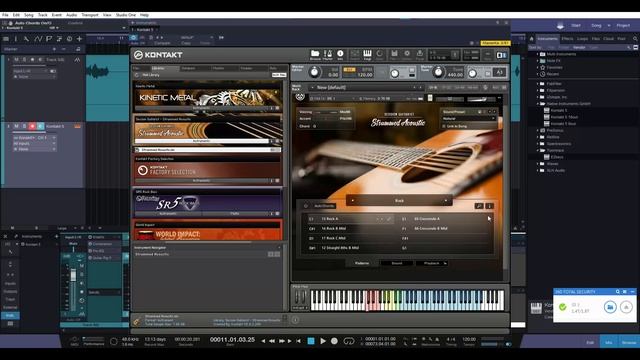Switch to the Sound tab
640x360 pixels.
(x=397, y=263)
